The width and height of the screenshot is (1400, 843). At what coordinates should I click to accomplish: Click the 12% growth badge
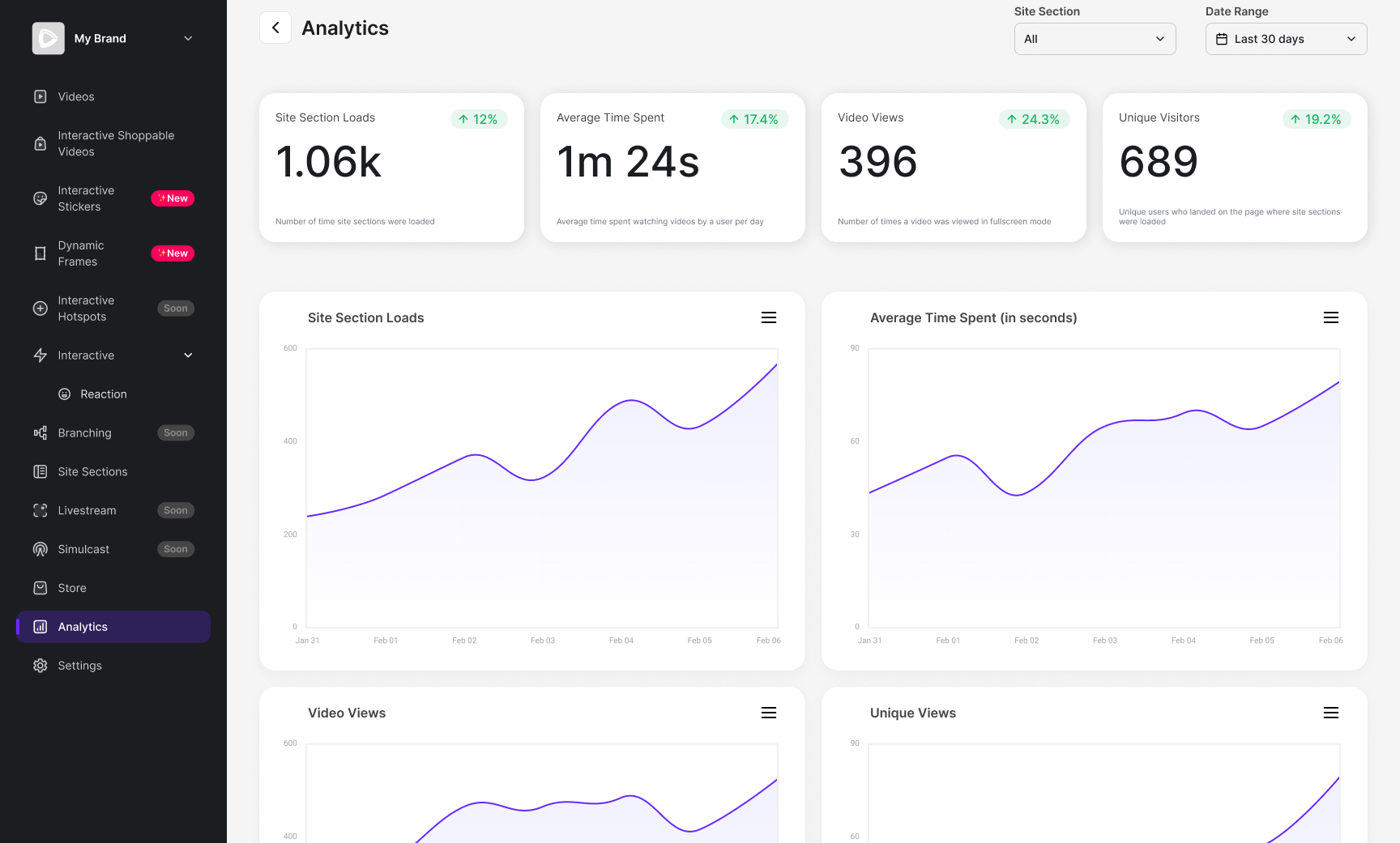(479, 119)
